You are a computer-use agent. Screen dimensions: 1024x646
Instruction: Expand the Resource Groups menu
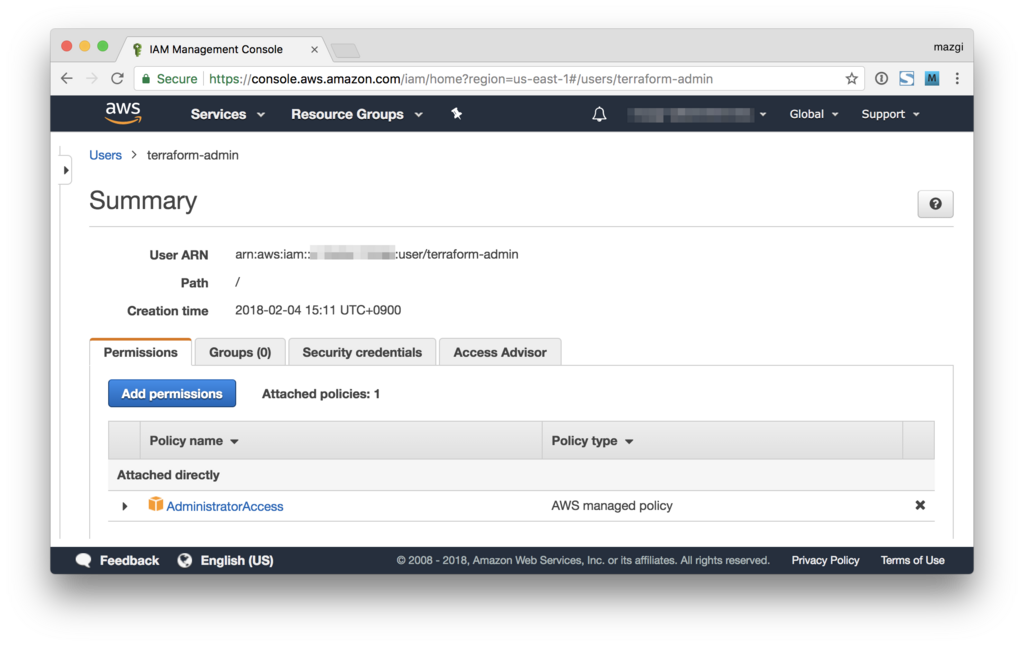[x=357, y=114]
